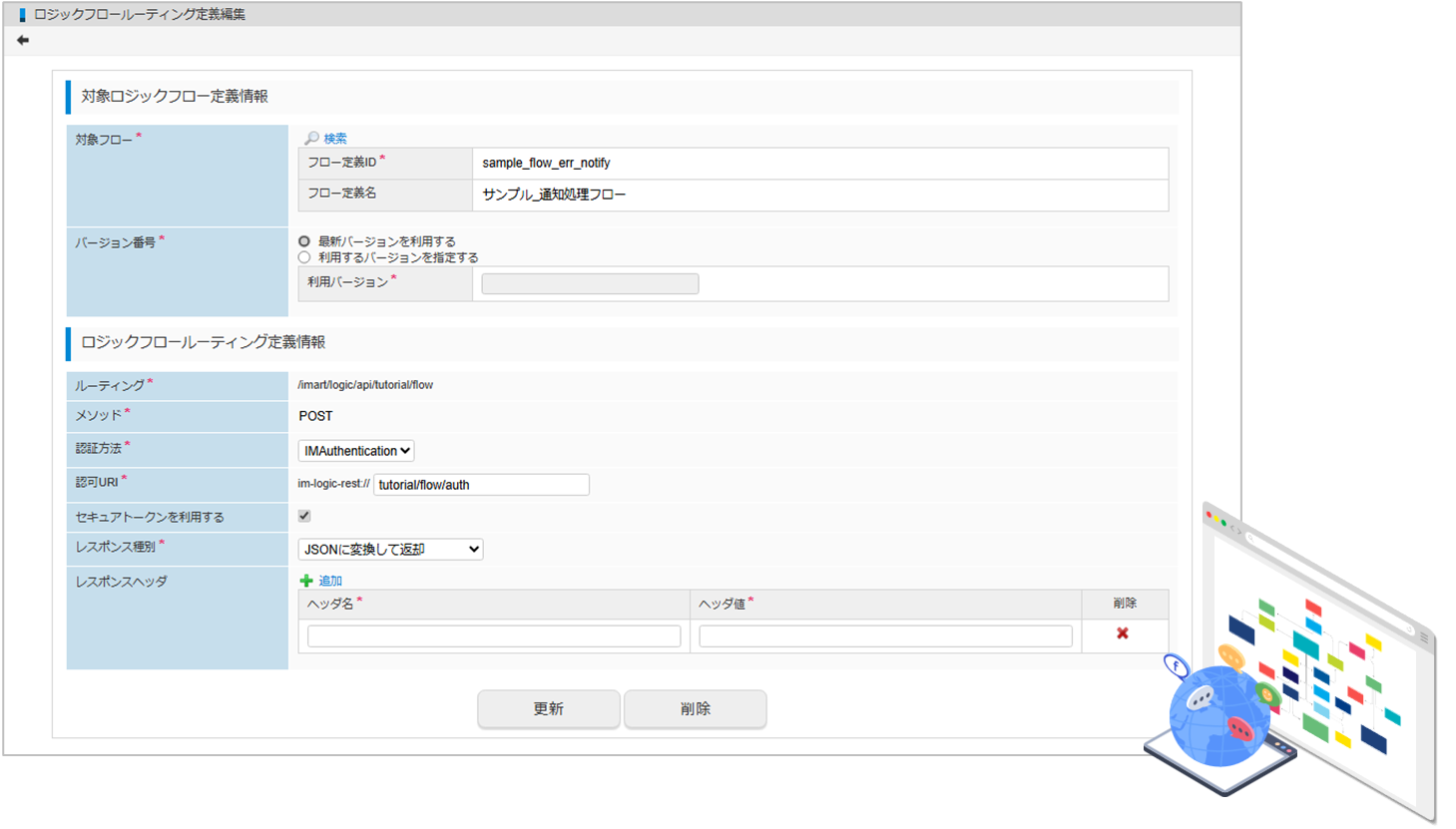This screenshot has height=829, width=1456.
Task: Click the back arrow icon
Action: (23, 40)
